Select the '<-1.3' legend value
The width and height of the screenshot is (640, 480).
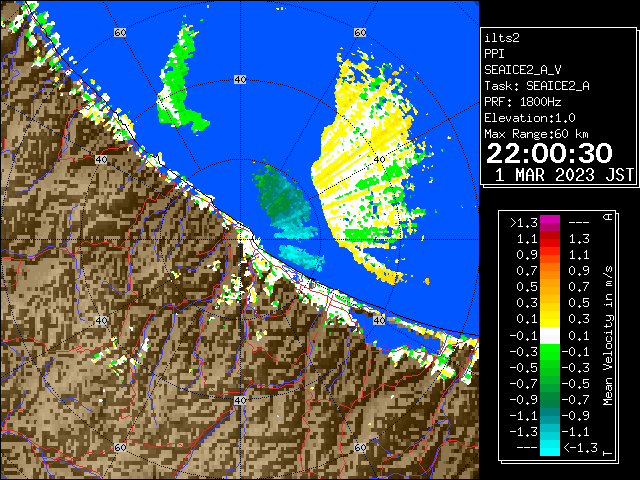[x=580, y=448]
